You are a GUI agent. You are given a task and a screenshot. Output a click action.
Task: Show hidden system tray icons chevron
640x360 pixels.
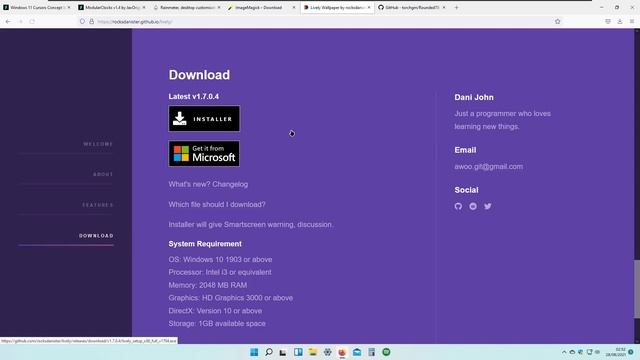coord(564,352)
